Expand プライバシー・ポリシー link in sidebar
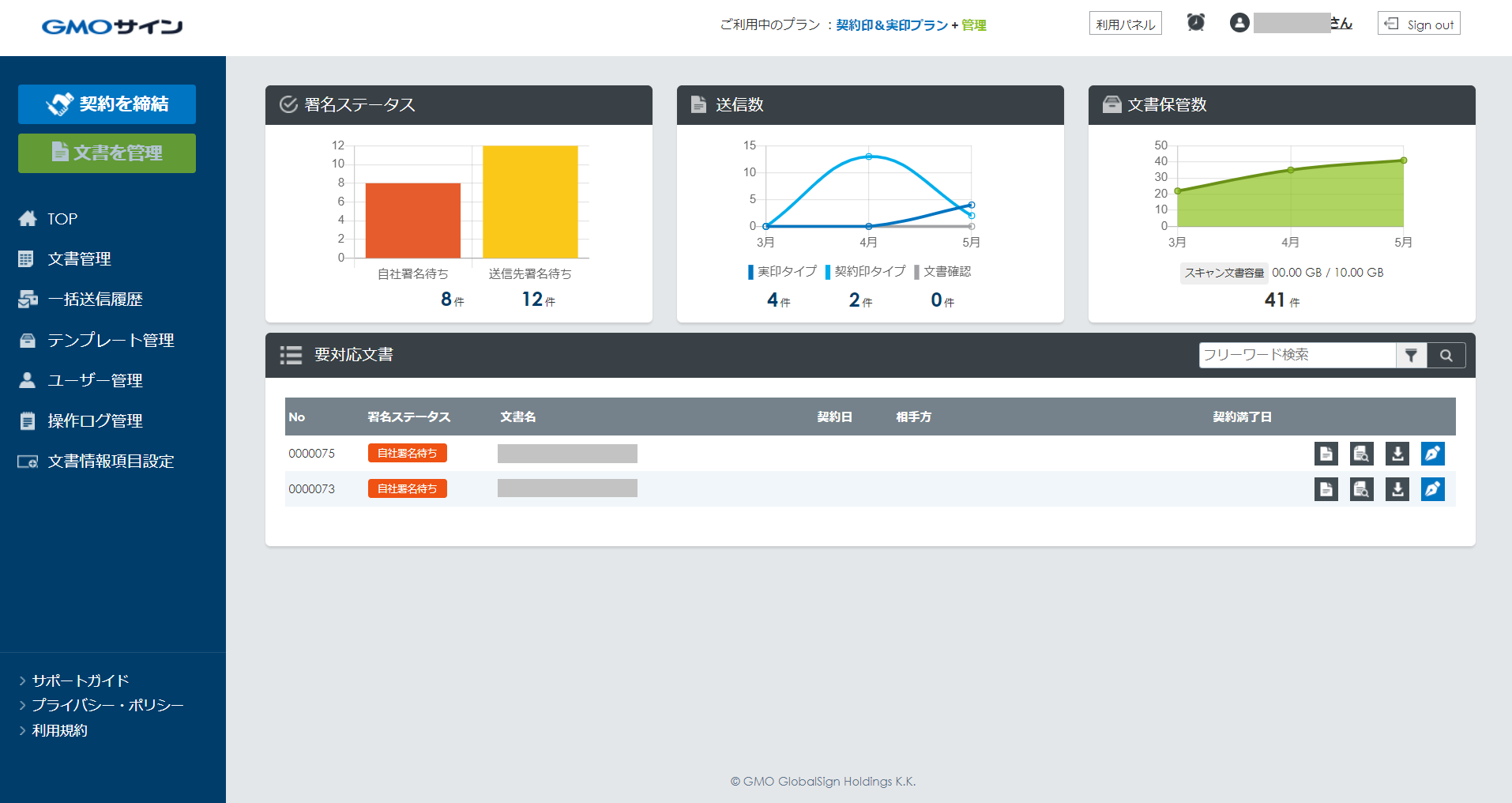 click(107, 705)
